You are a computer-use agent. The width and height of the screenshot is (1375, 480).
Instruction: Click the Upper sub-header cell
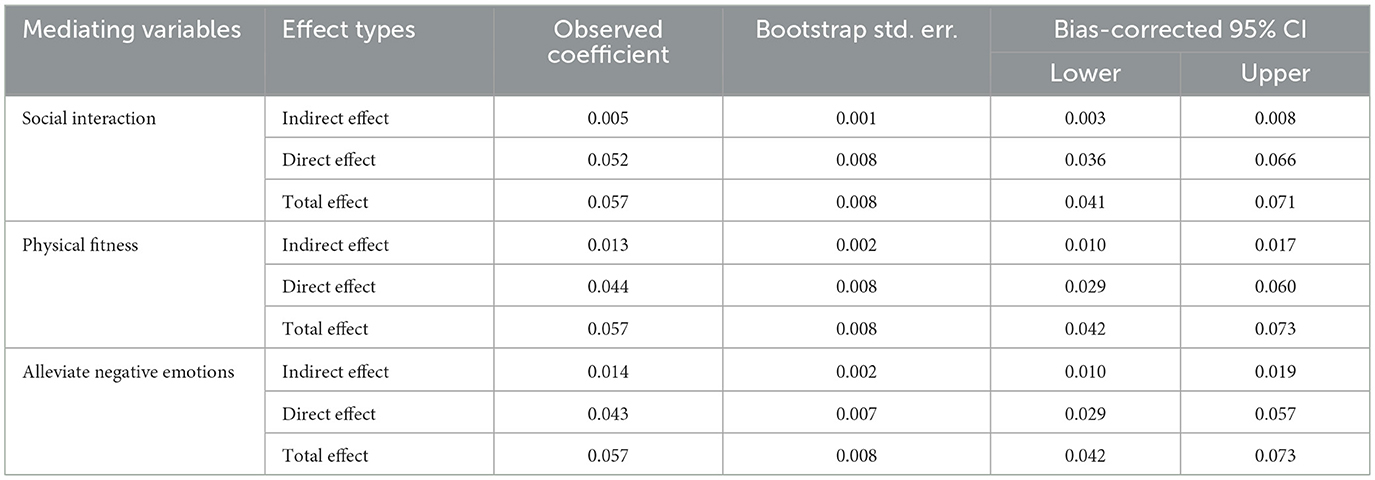click(1274, 73)
